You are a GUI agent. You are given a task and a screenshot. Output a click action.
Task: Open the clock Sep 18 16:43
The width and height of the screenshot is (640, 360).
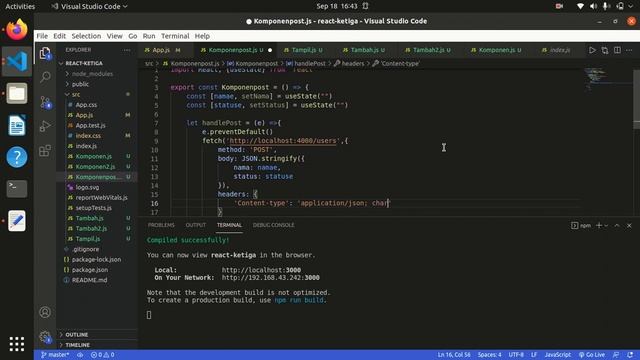[x=337, y=7]
